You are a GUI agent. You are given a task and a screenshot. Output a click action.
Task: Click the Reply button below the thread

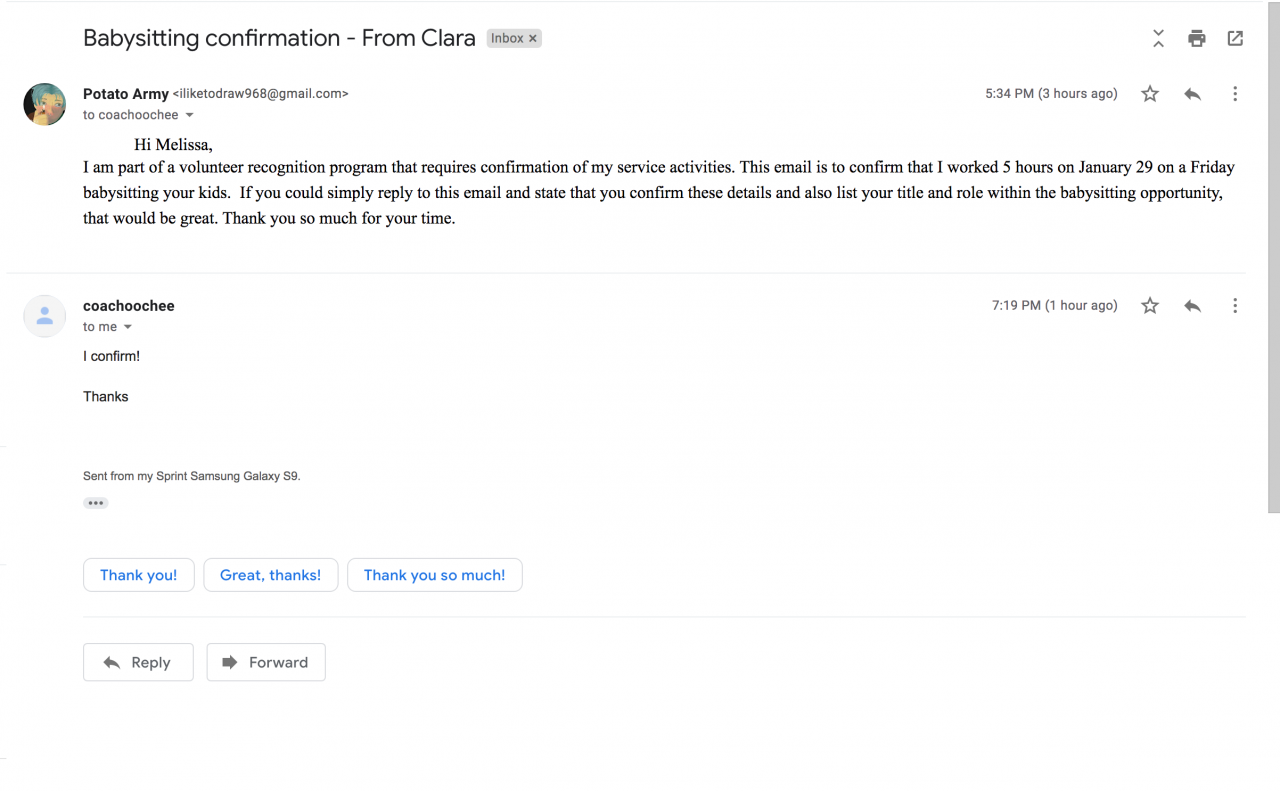coord(138,662)
